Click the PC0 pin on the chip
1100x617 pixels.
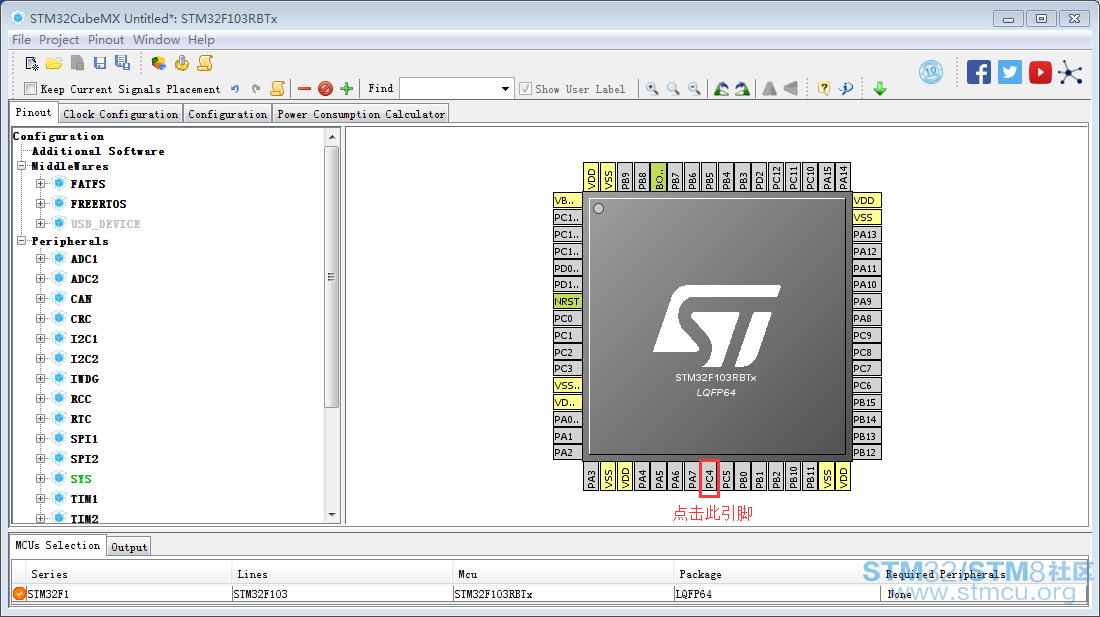568,318
